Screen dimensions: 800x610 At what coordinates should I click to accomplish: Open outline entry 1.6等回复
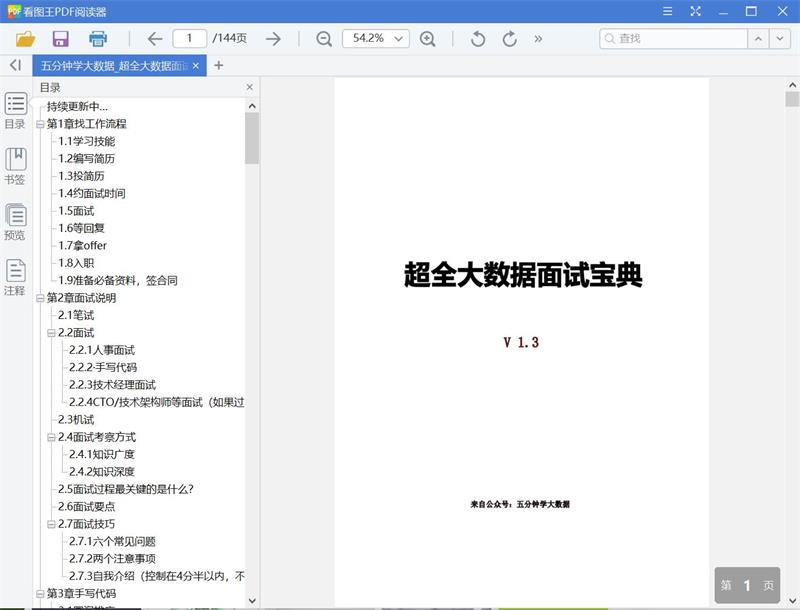[x=81, y=228]
